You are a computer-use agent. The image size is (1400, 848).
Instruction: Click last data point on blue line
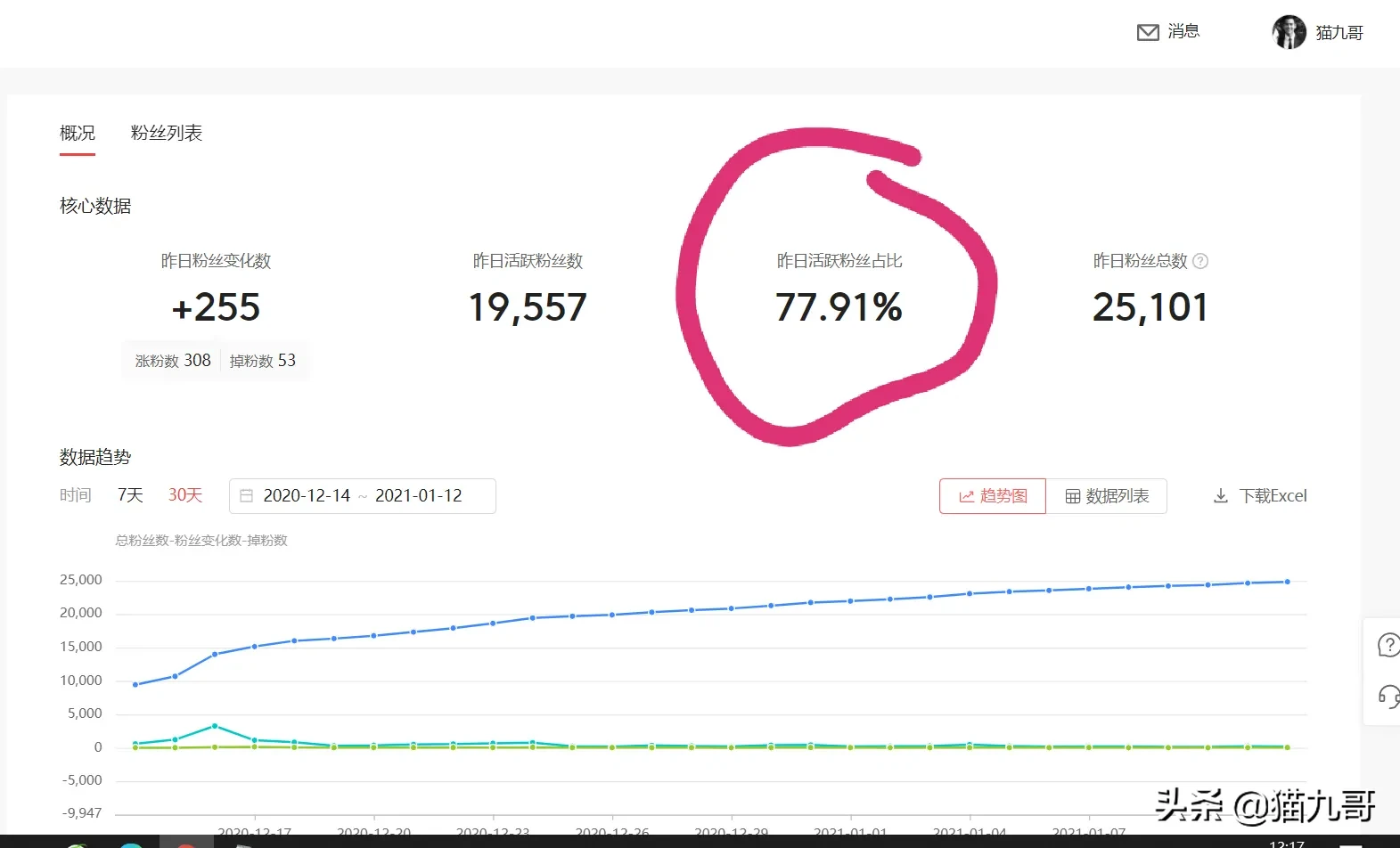click(1287, 582)
